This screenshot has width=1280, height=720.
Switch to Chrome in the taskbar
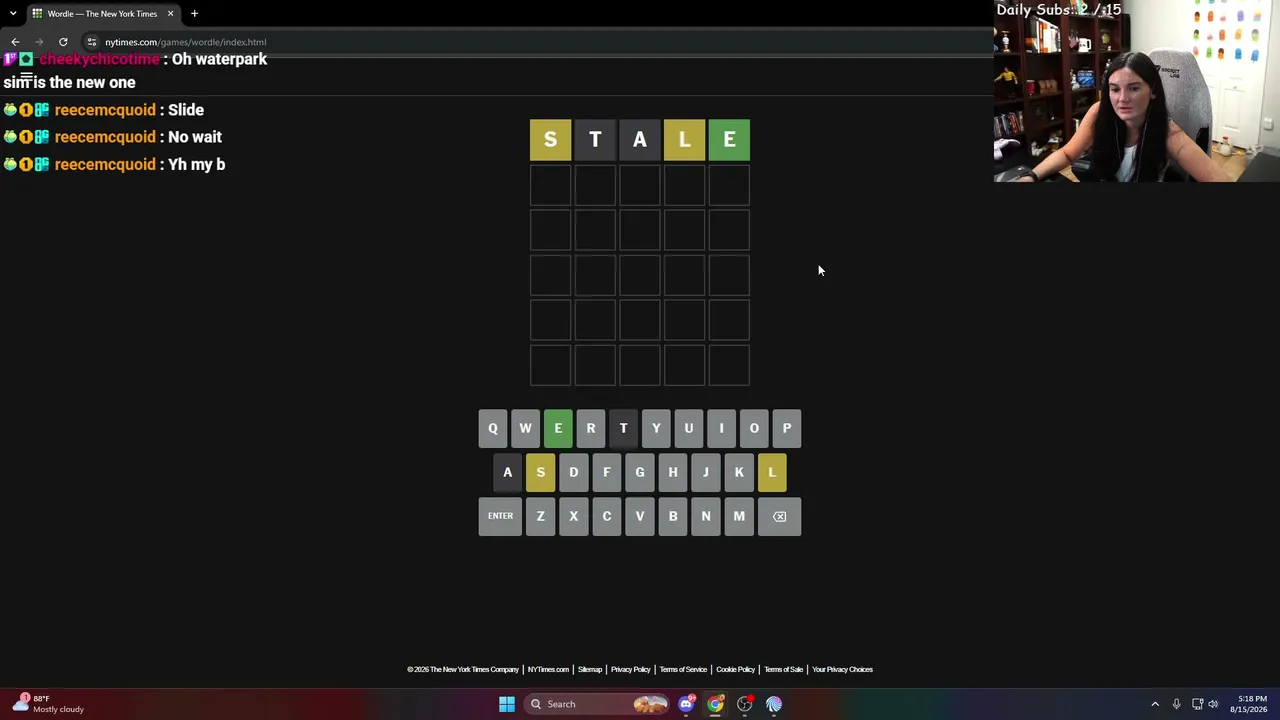(x=715, y=704)
